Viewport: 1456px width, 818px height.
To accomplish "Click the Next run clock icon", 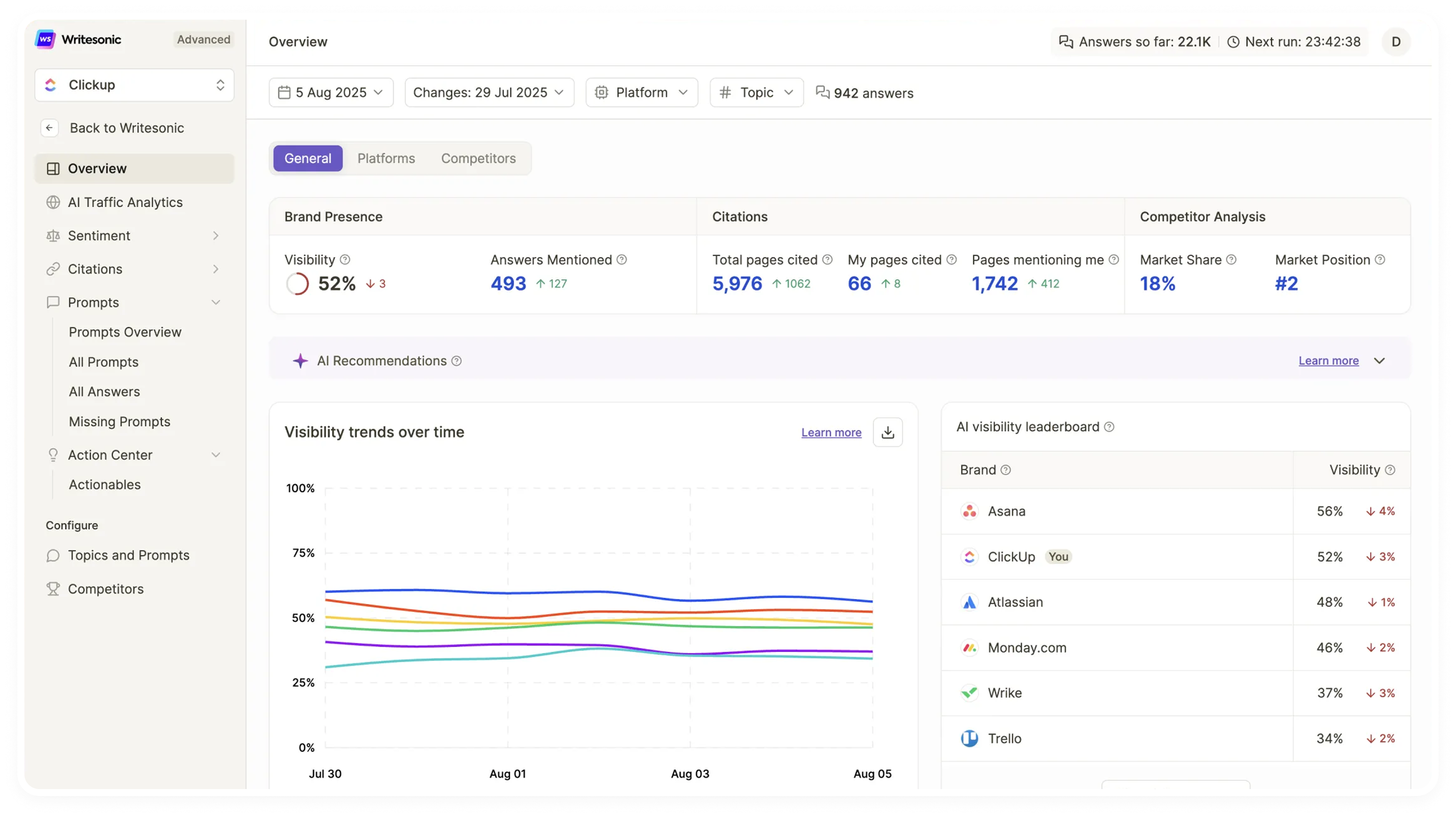I will click(x=1233, y=42).
